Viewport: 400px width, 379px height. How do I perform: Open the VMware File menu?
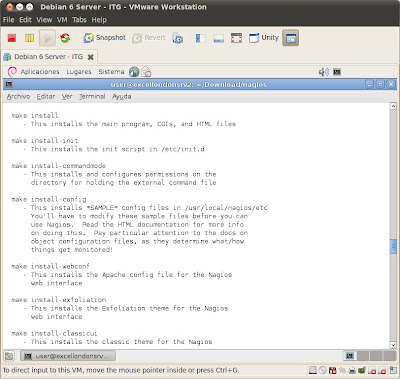(8, 20)
